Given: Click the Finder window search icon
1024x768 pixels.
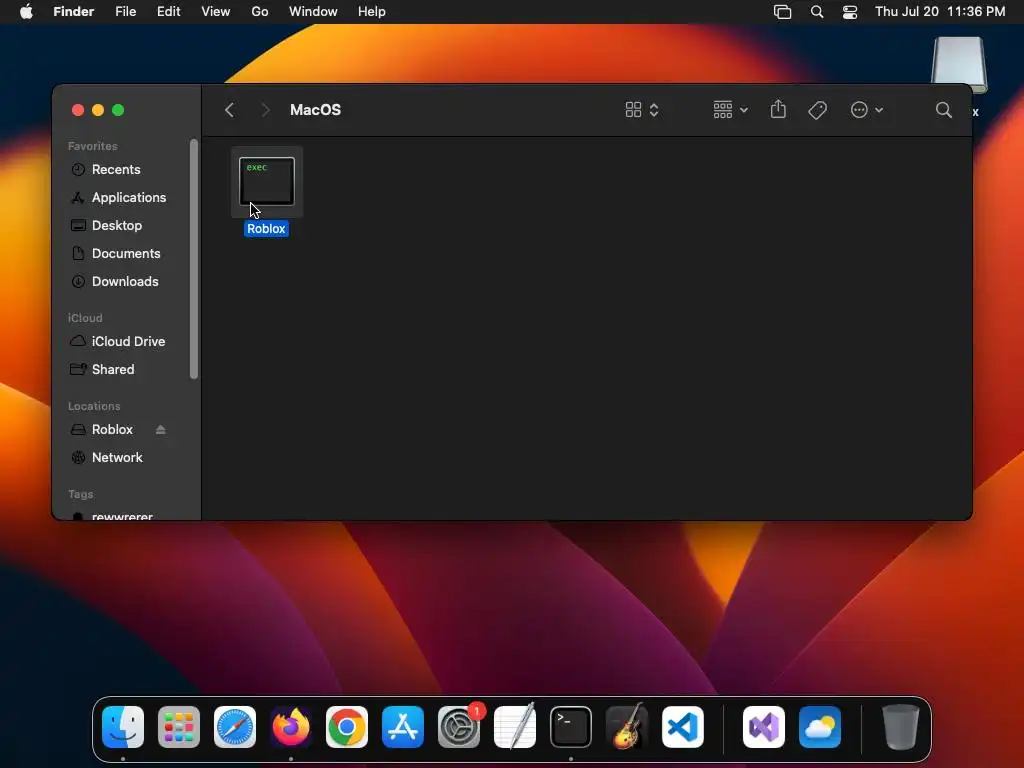Looking at the screenshot, I should 943,110.
